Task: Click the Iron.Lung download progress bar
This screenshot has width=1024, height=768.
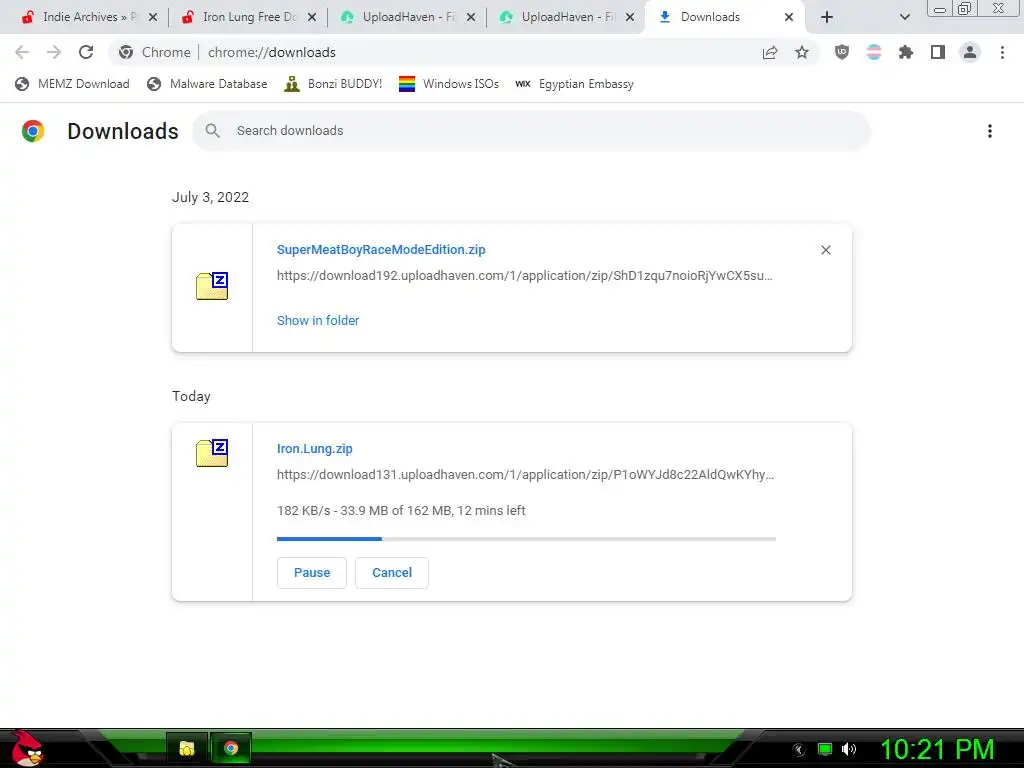Action: point(526,539)
